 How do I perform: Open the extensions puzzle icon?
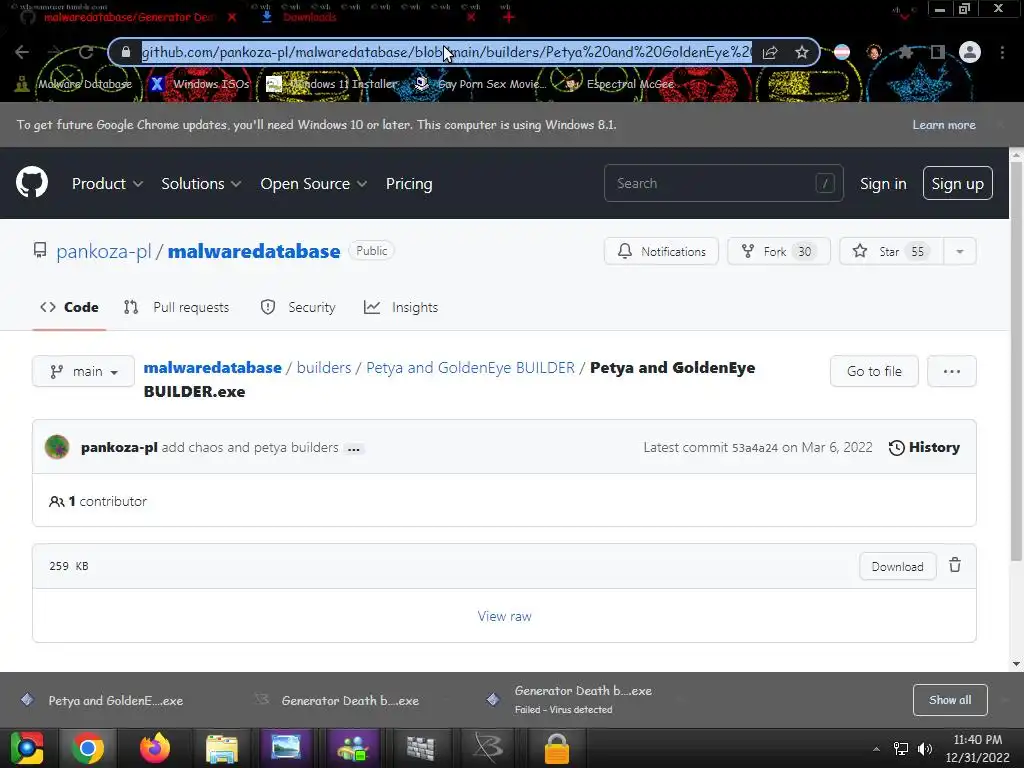click(x=906, y=52)
